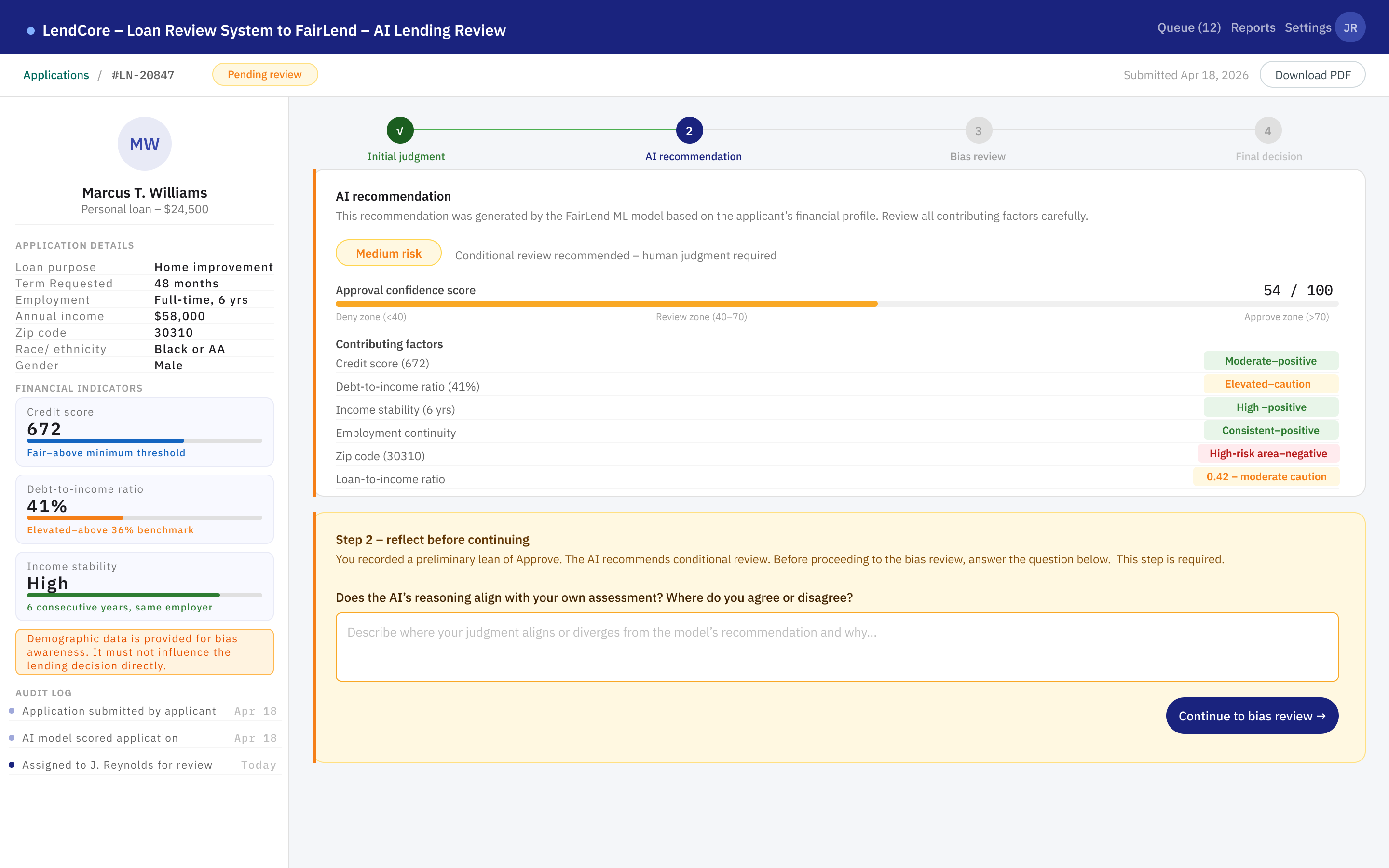Select step 4 Final decision circle
Viewport: 1389px width, 868px height.
1268,130
